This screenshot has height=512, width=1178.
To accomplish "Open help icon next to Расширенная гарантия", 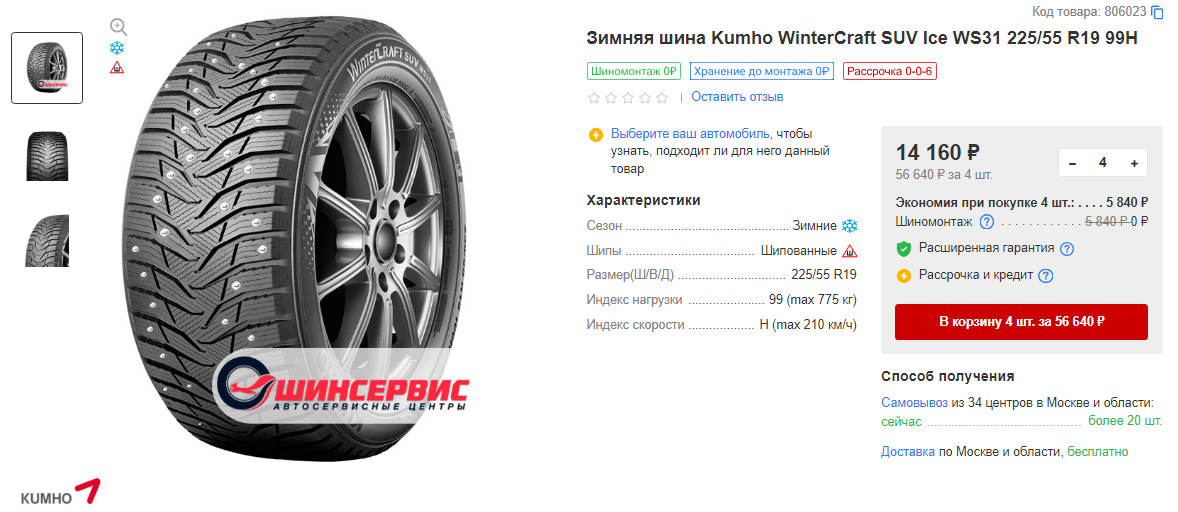I will (1066, 249).
